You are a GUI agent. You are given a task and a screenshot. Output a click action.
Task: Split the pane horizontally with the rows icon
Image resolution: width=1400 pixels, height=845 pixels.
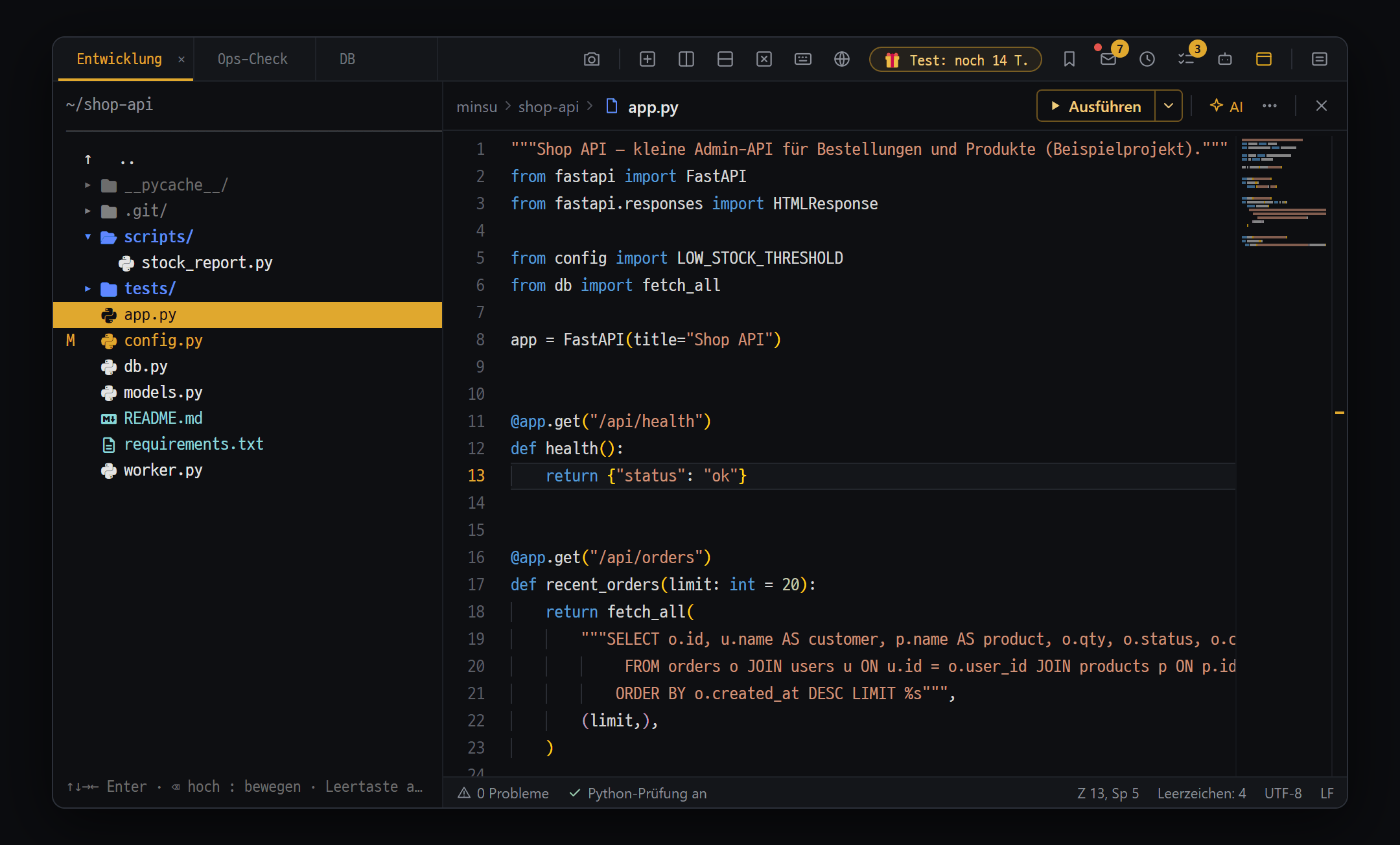click(x=725, y=59)
